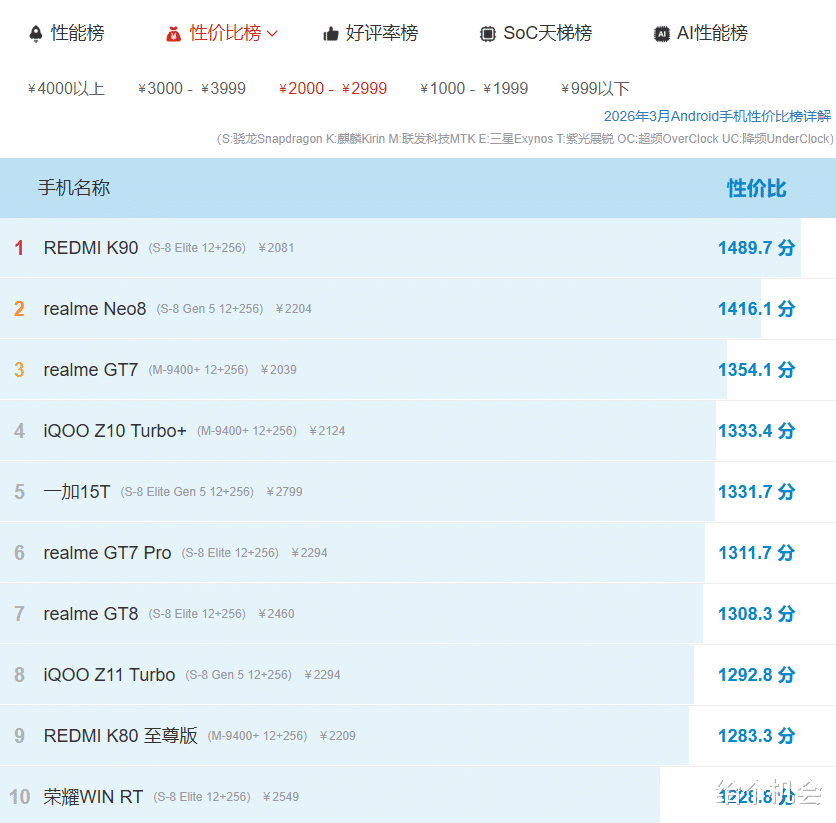Open the realme Neo8 entry

[95, 309]
